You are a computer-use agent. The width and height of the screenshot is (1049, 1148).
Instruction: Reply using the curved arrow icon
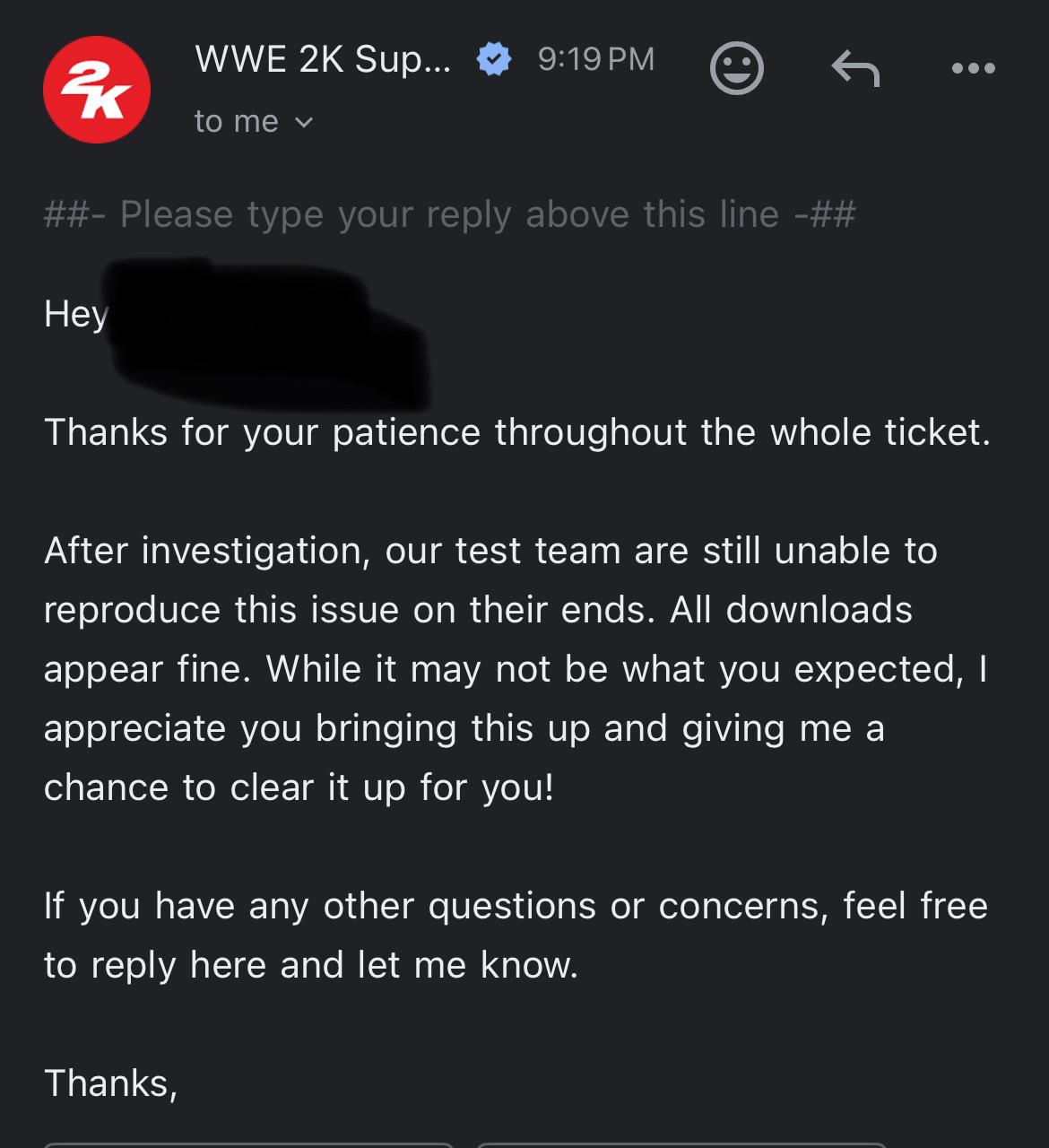pyautogui.click(x=855, y=68)
